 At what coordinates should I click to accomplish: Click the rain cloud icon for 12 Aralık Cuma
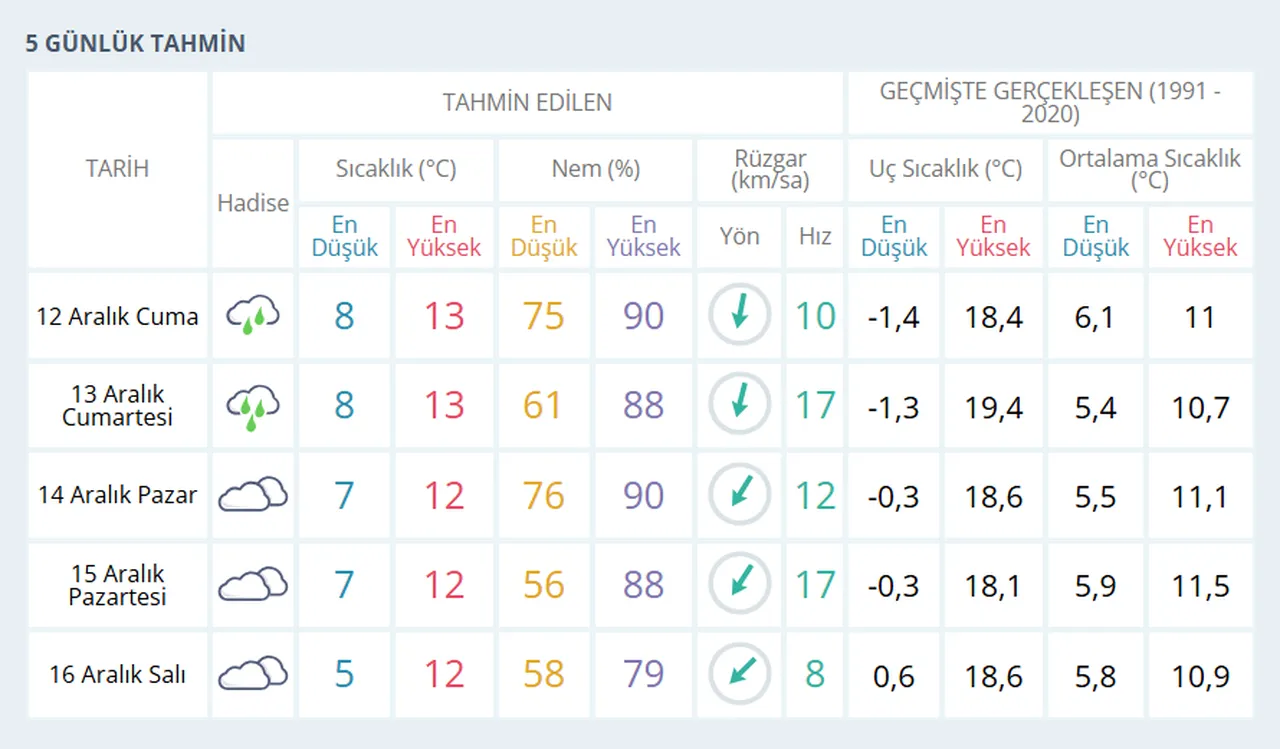pos(252,314)
